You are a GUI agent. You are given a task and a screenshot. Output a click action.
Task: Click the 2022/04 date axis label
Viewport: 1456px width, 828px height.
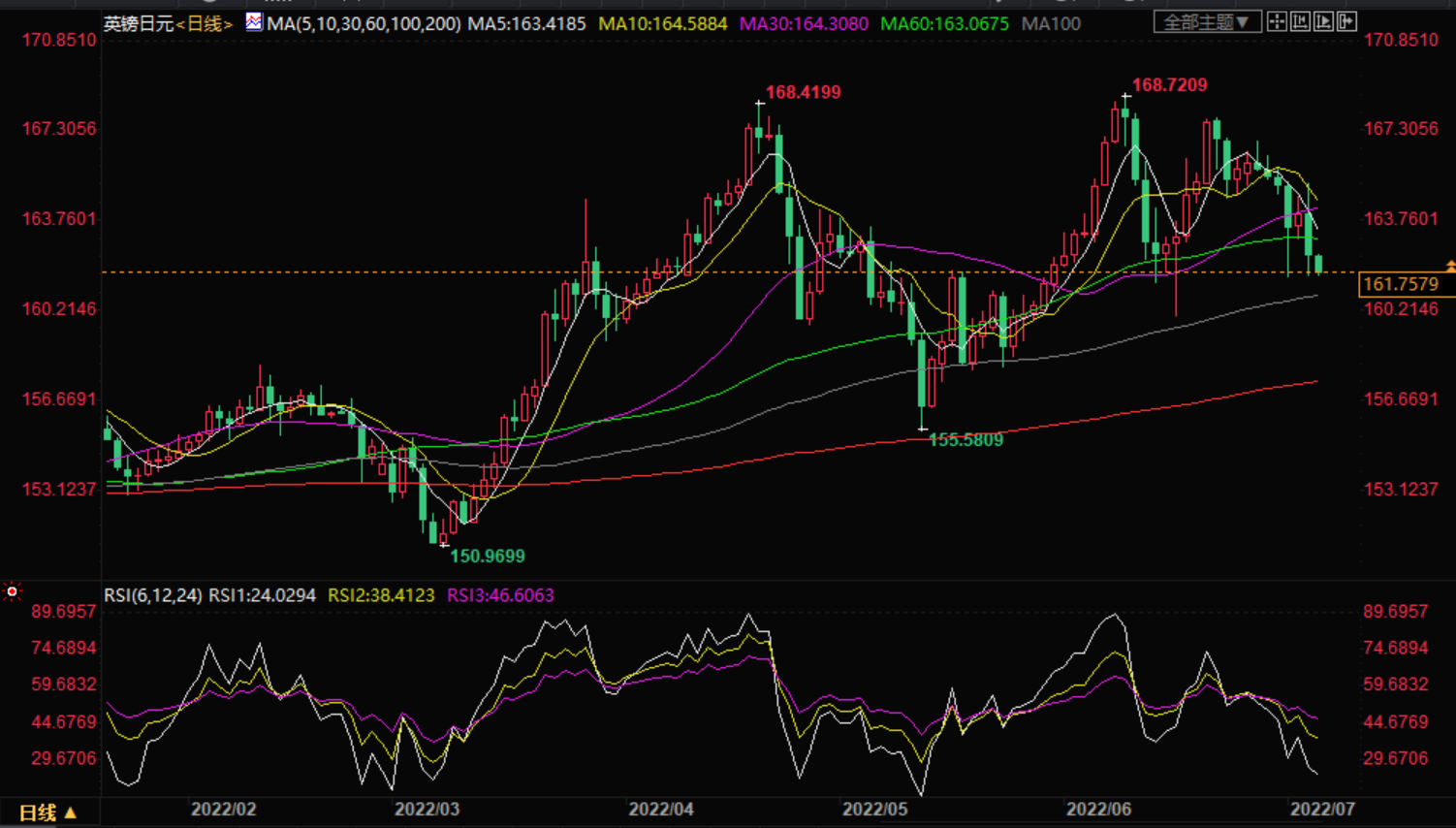click(661, 809)
